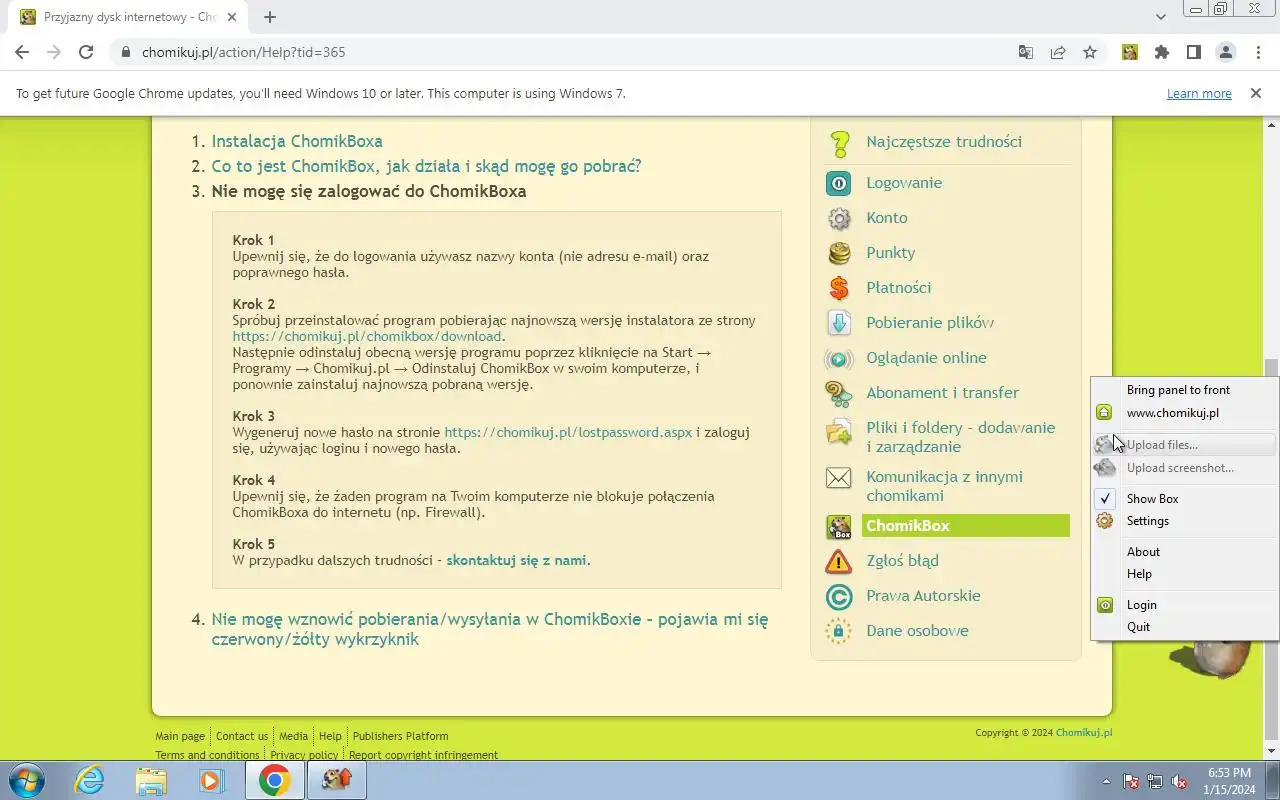1280x800 pixels.
Task: Open the Chomikuj.pl copyright footer link
Action: pyautogui.click(x=1084, y=733)
